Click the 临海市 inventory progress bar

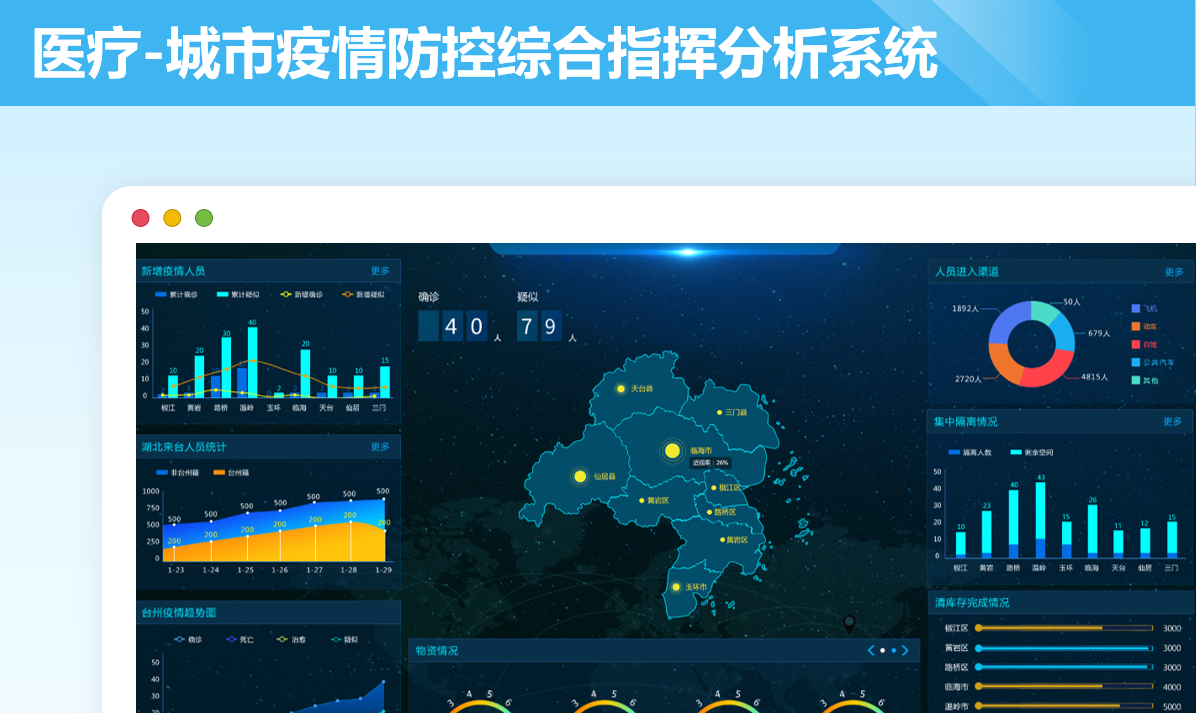pyautogui.click(x=1064, y=686)
